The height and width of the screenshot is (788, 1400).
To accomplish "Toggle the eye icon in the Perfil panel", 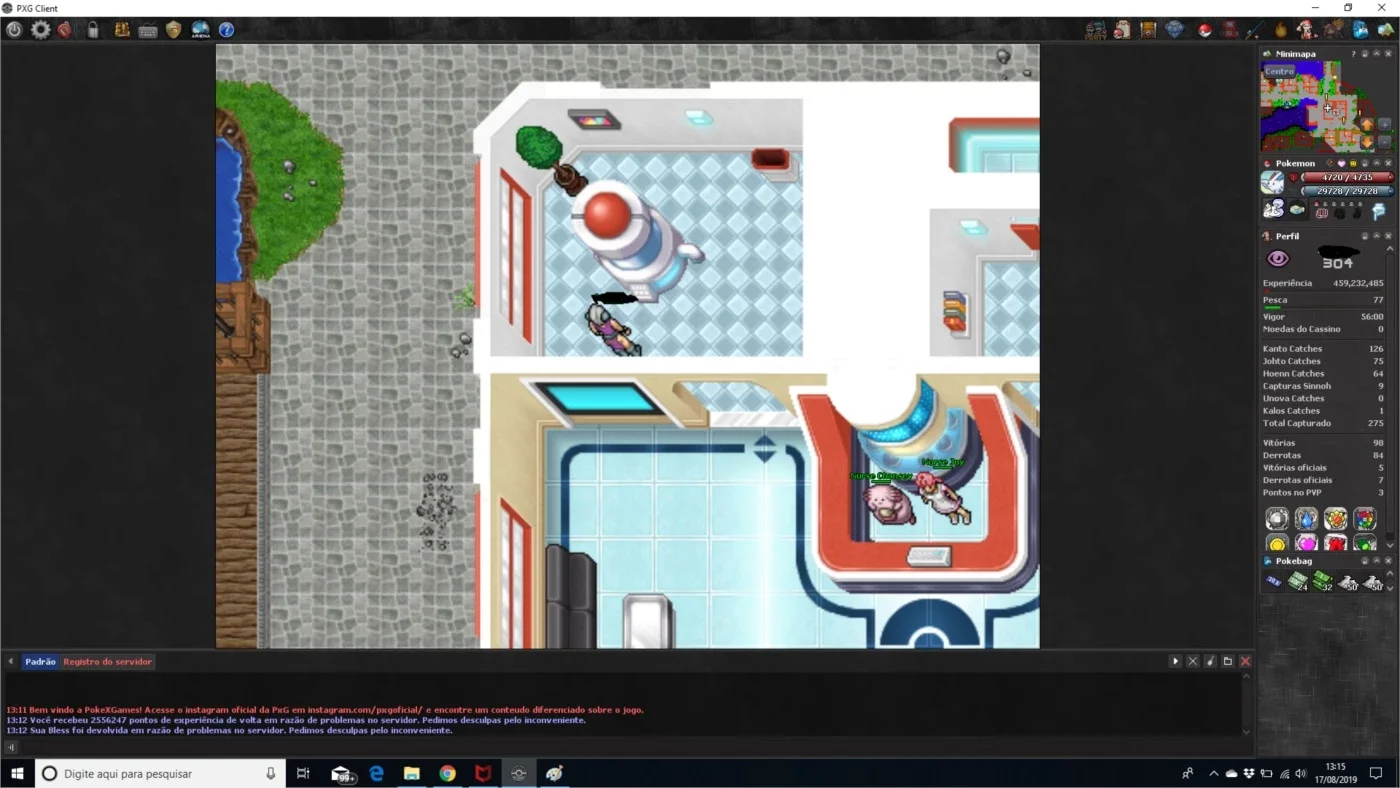I will [1278, 259].
